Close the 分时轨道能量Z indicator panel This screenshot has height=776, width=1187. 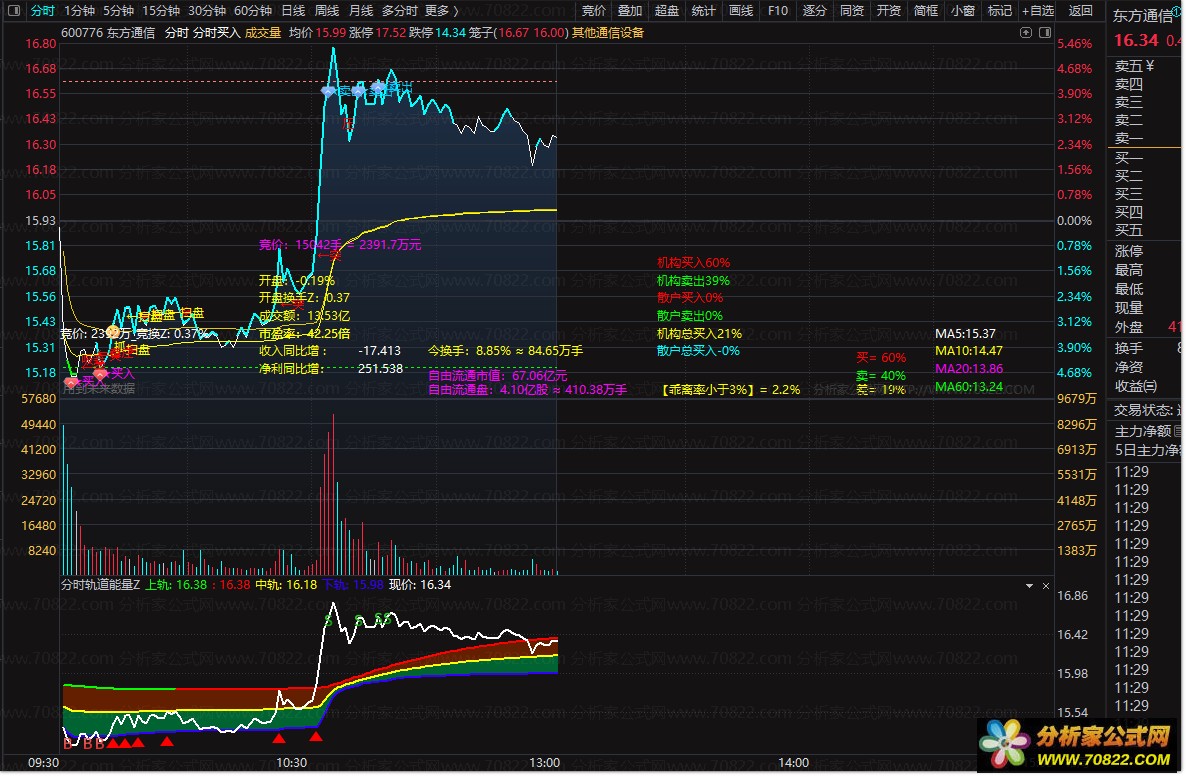click(1046, 585)
